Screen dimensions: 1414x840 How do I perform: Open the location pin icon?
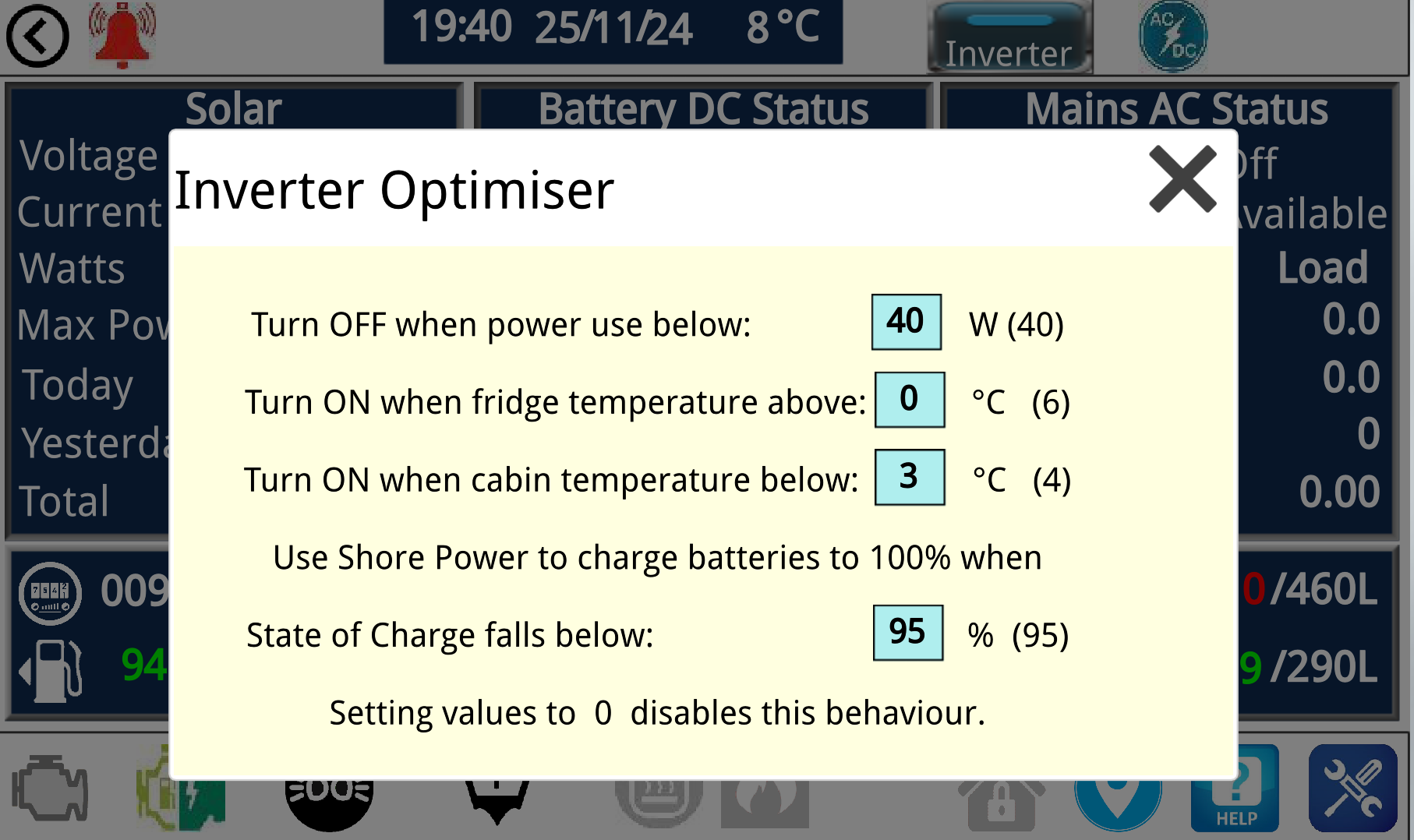point(1118,803)
